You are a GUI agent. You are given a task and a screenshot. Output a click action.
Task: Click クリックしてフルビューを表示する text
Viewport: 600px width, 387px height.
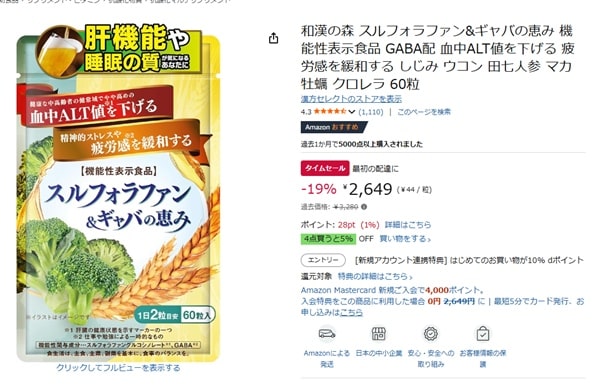118,368
